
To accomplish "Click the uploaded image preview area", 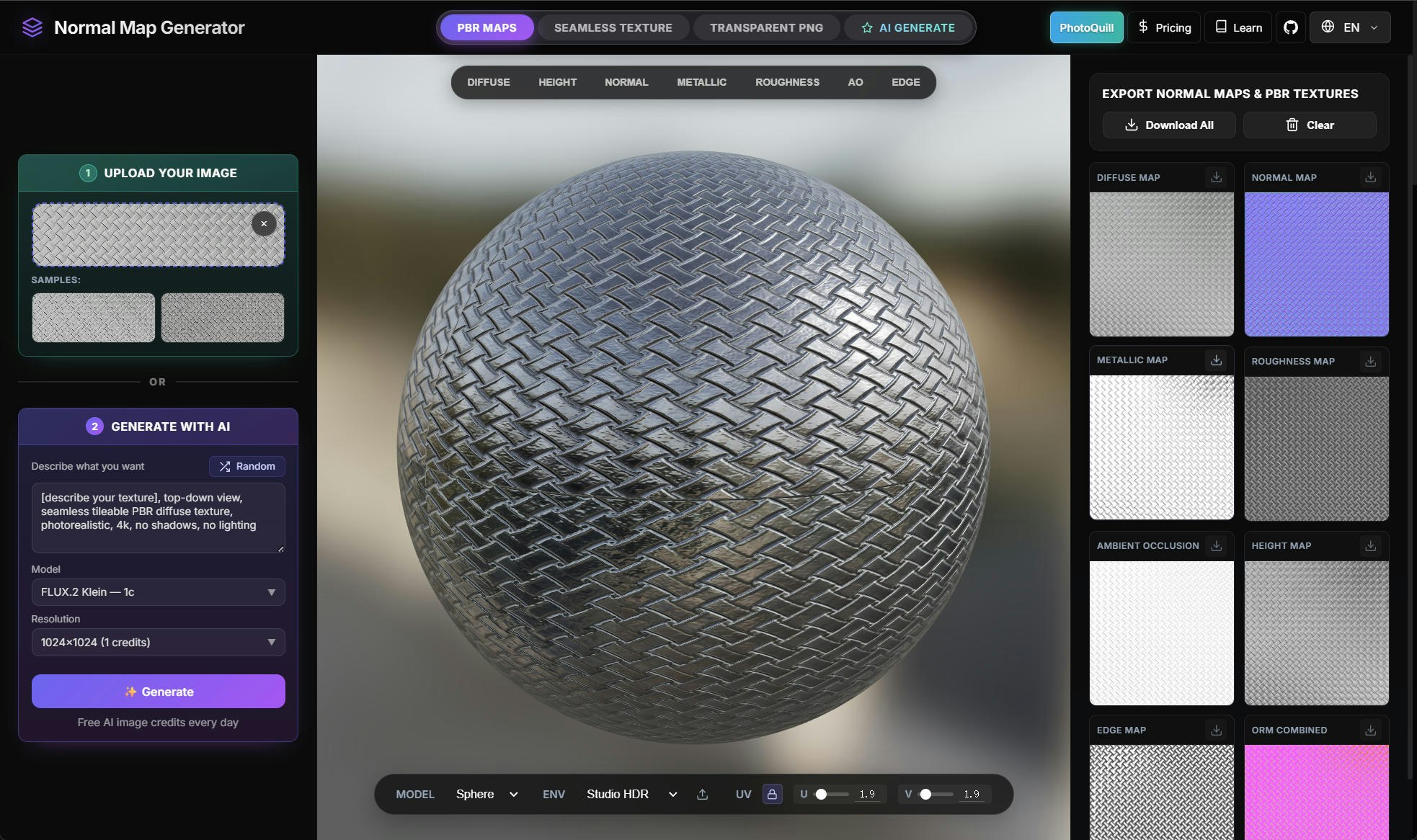I will [158, 235].
